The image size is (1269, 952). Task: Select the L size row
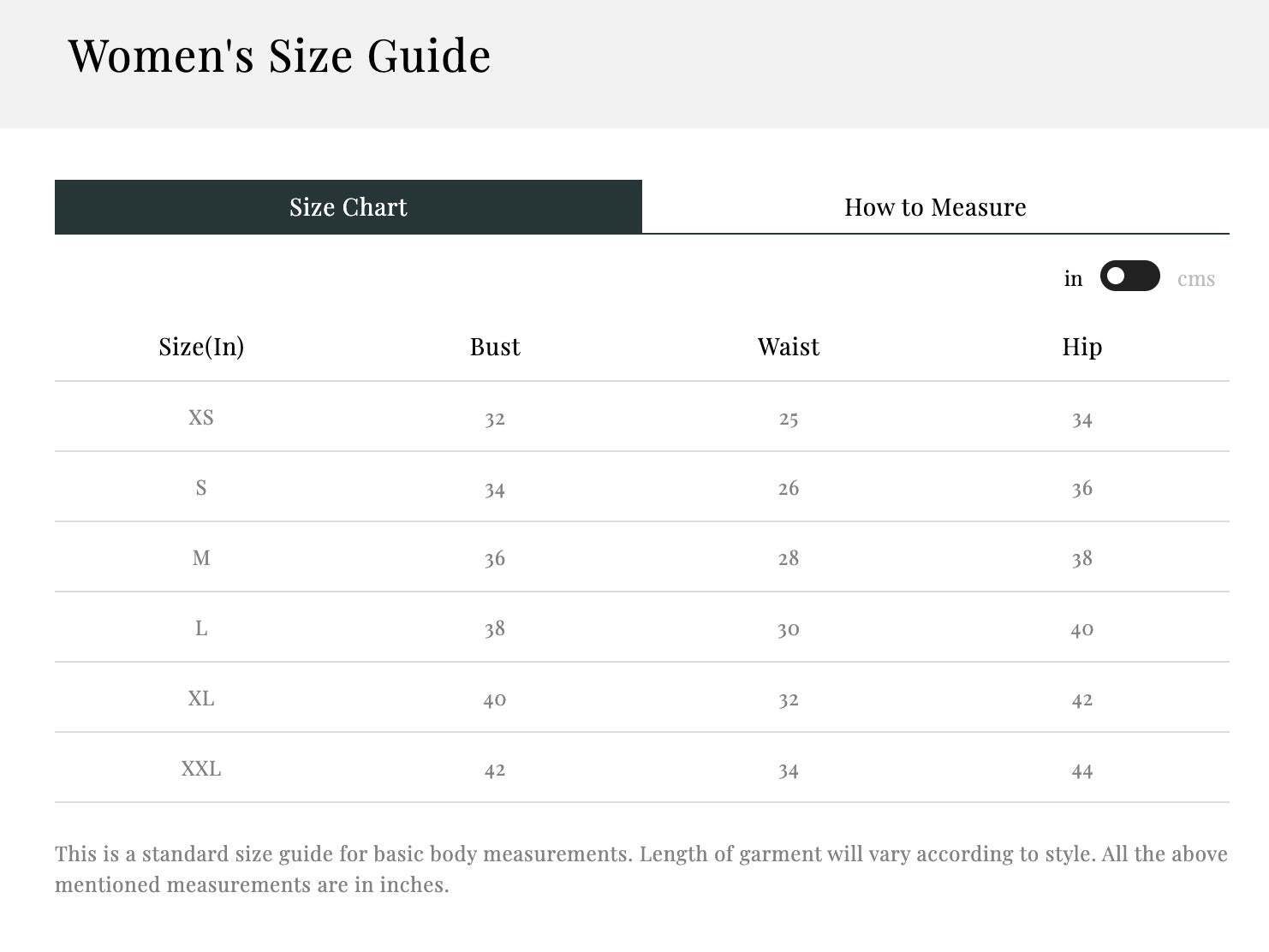coord(200,628)
